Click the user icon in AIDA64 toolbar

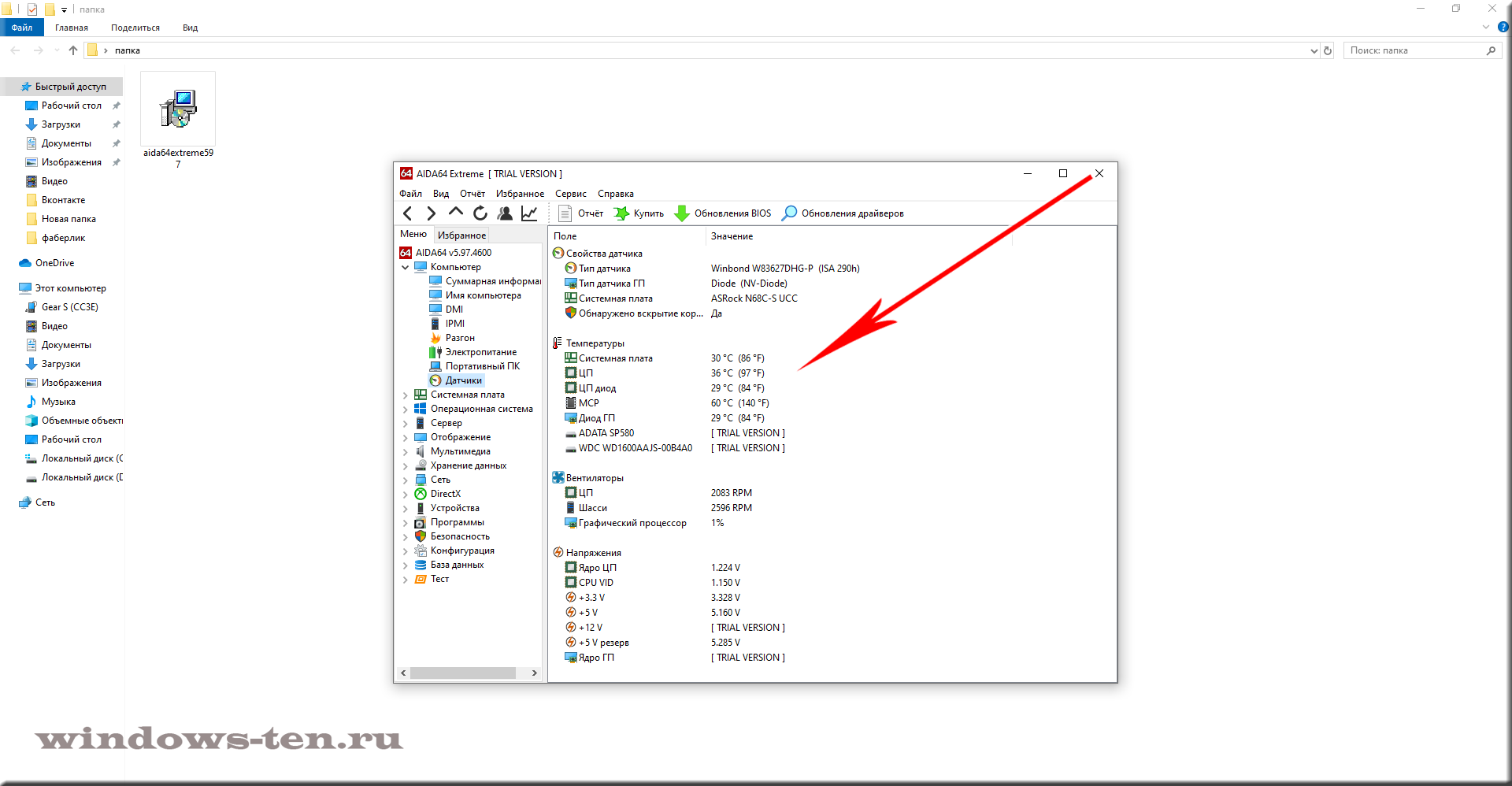505,213
